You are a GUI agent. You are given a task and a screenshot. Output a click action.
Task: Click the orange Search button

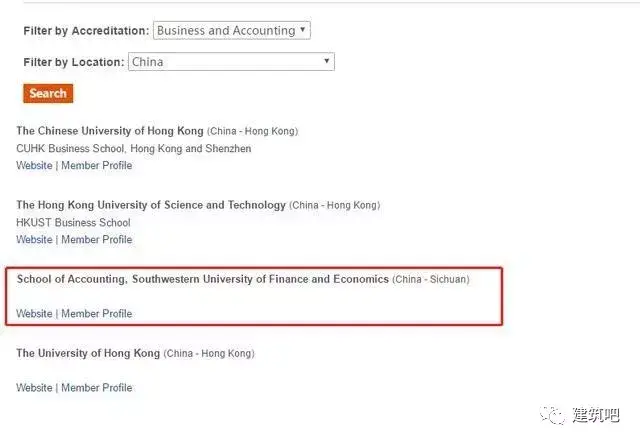pyautogui.click(x=48, y=93)
